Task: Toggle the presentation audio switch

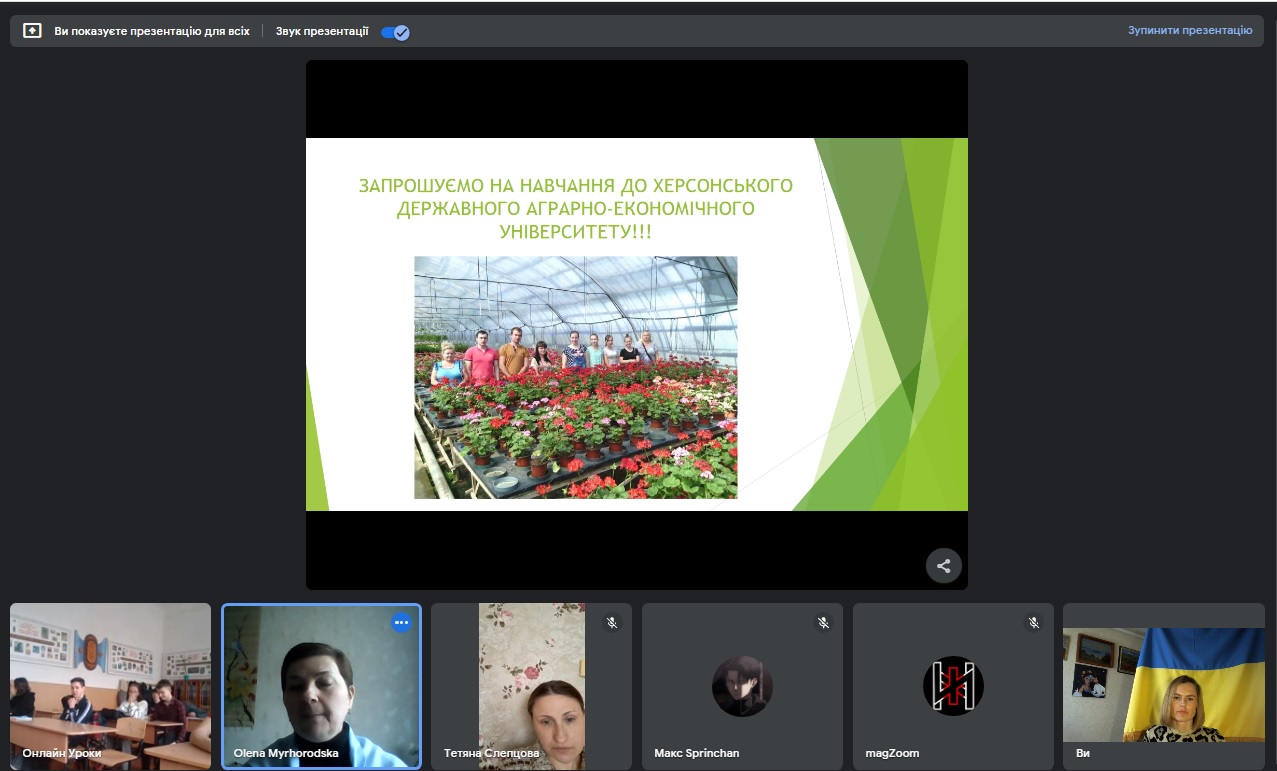Action: (395, 32)
